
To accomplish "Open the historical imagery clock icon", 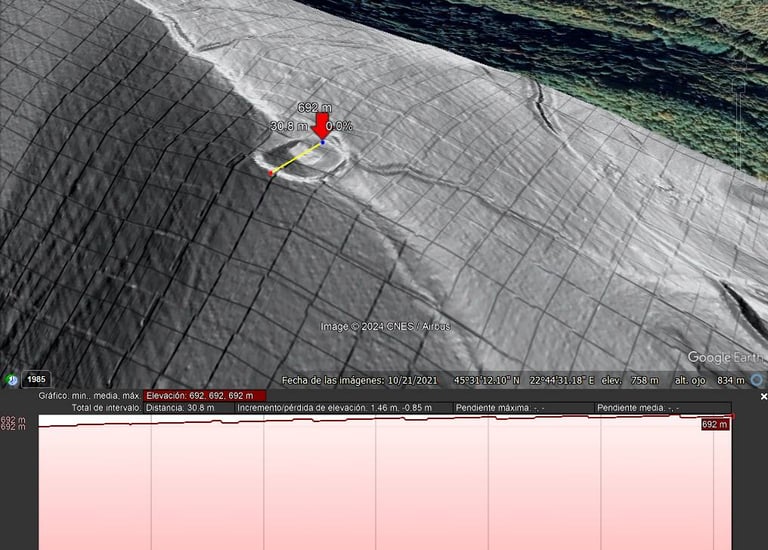I will (x=12, y=380).
